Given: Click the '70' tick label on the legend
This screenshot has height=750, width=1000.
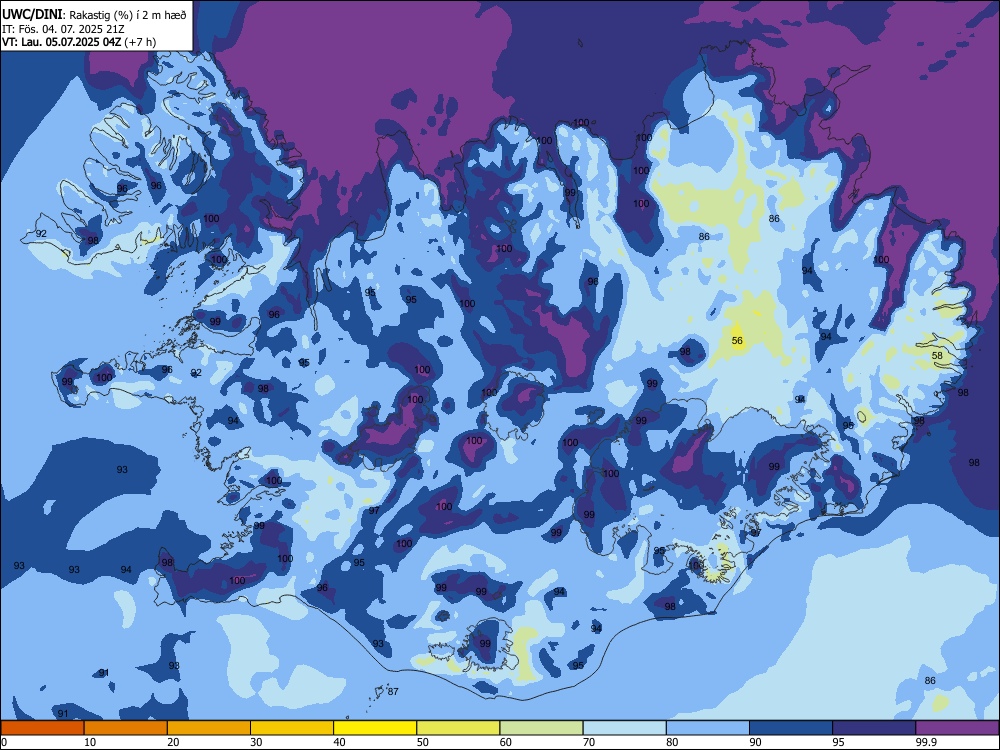Looking at the screenshot, I should 589,742.
